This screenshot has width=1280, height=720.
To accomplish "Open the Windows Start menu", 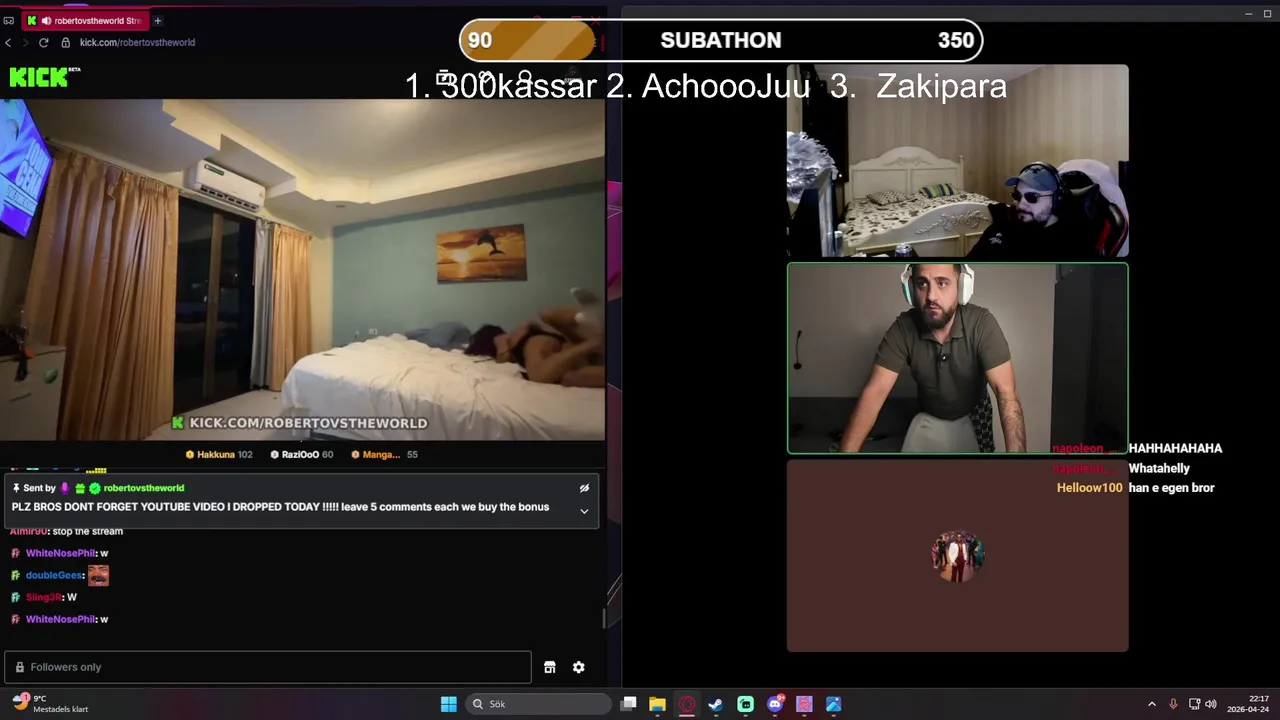I will point(449,704).
